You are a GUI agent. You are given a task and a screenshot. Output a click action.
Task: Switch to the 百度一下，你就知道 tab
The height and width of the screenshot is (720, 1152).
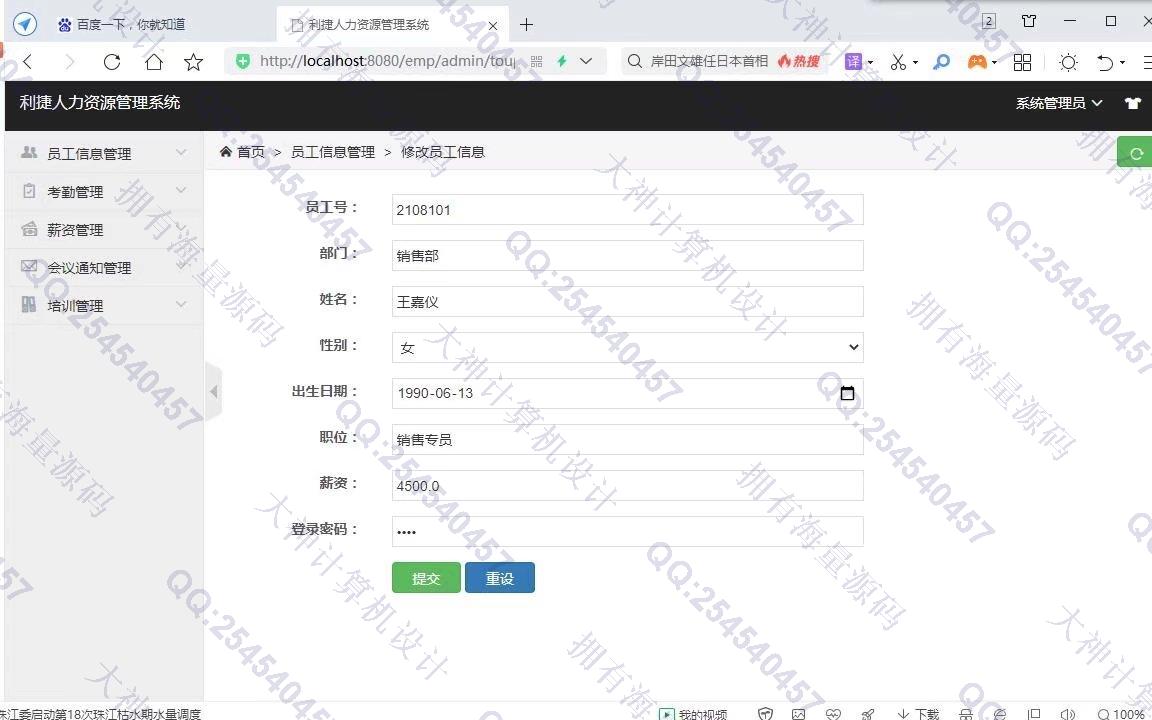tap(131, 24)
